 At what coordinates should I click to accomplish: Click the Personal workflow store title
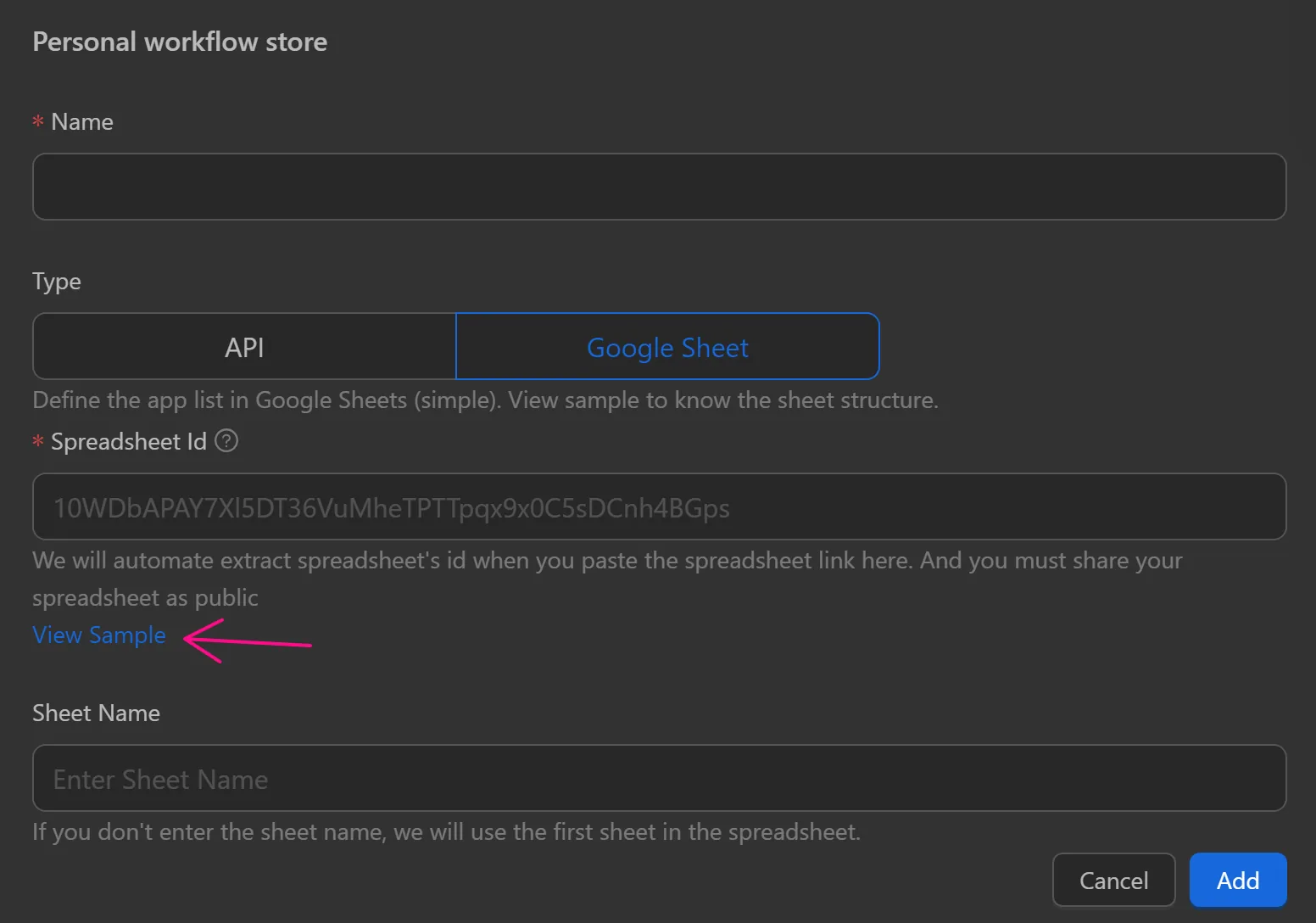[179, 41]
